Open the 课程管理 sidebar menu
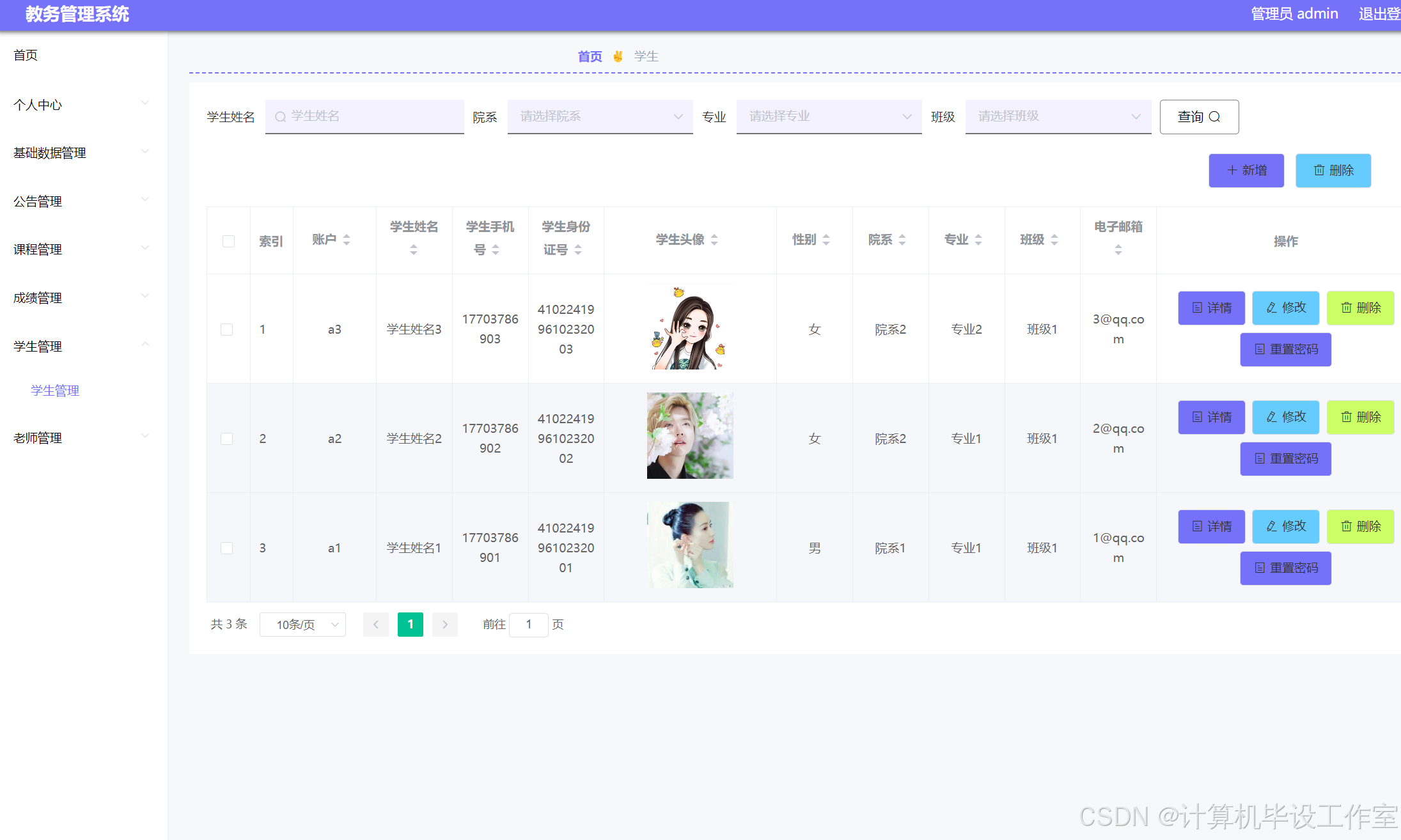This screenshot has height=840, width=1401. tap(38, 249)
